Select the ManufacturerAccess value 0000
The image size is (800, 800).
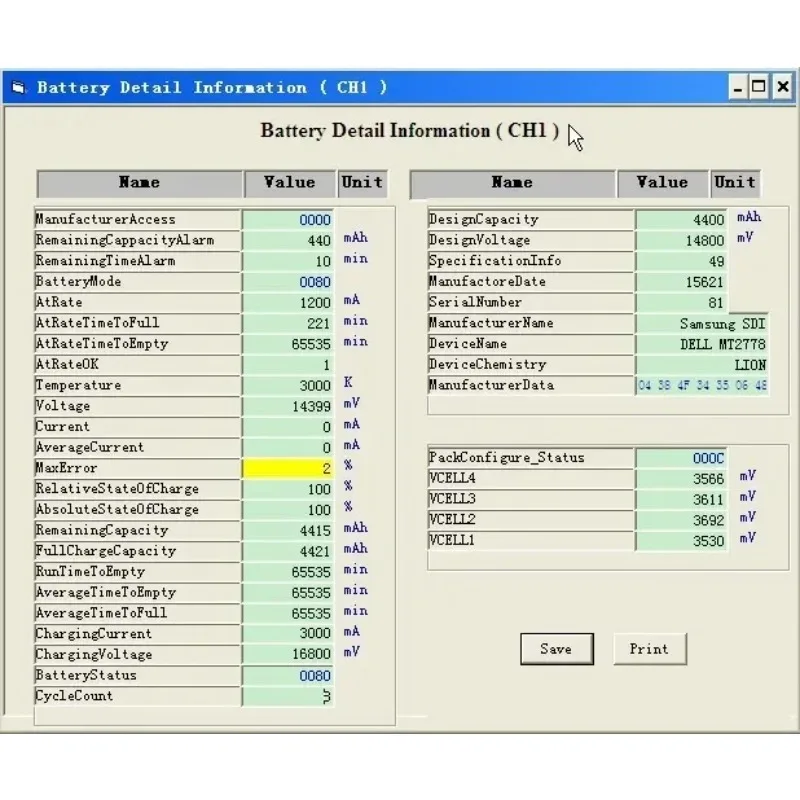(x=288, y=220)
